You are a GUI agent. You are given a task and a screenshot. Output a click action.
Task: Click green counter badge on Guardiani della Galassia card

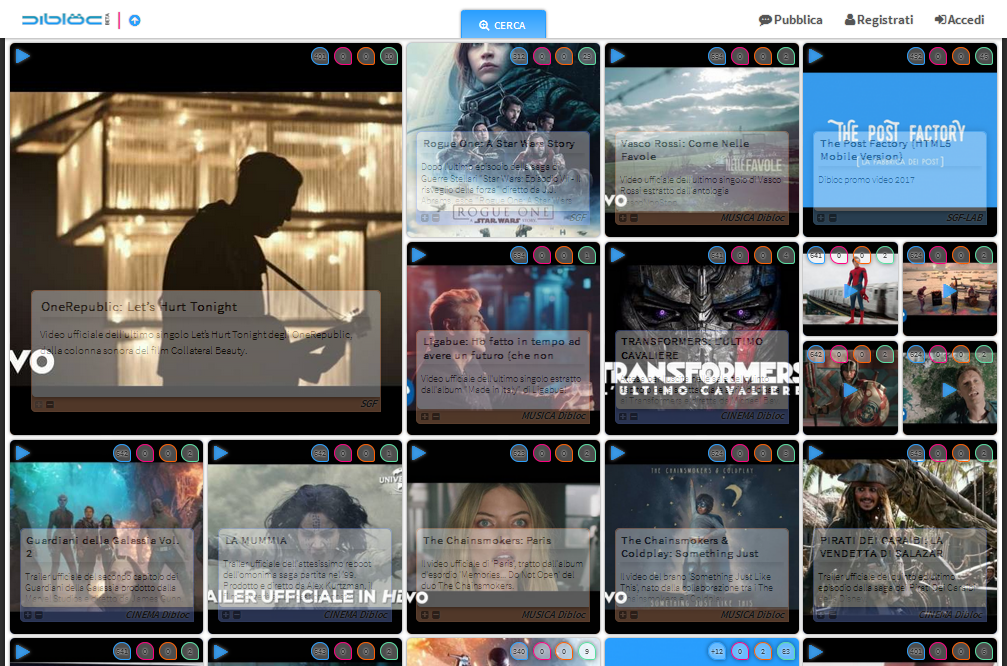pos(190,453)
